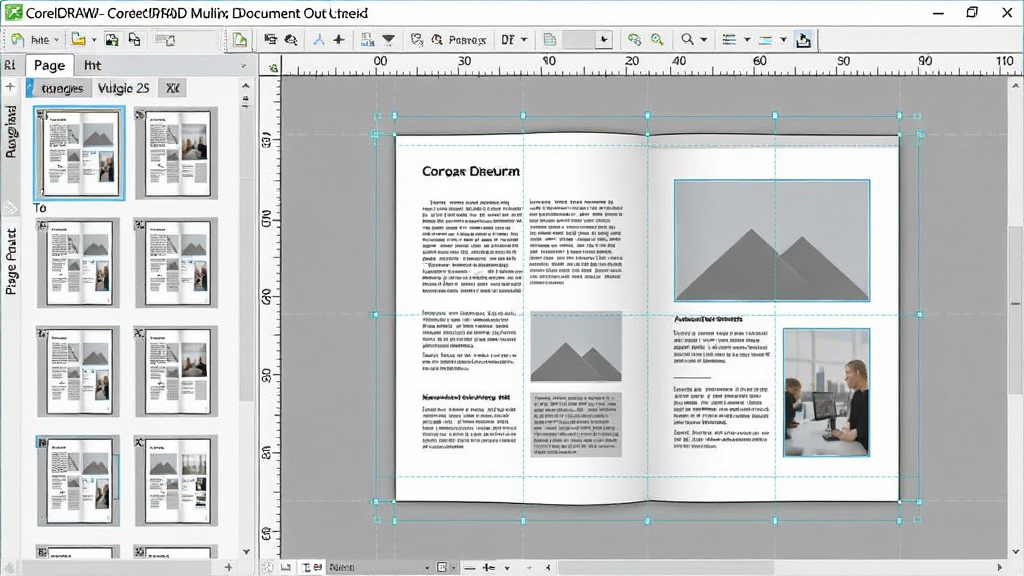Click the blue chart-like icon in the toolbar
This screenshot has width=1024, height=576.
tap(368, 40)
